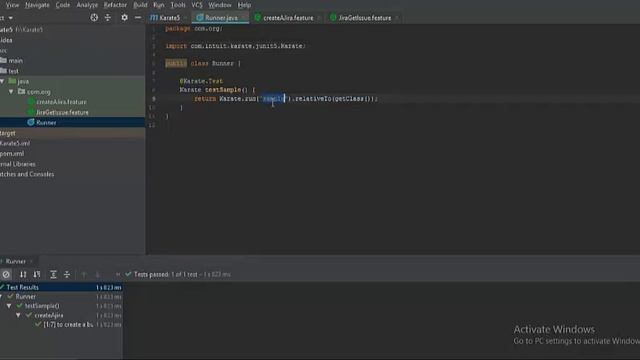Open the View menu
The height and width of the screenshot is (360, 640).
point(12,5)
